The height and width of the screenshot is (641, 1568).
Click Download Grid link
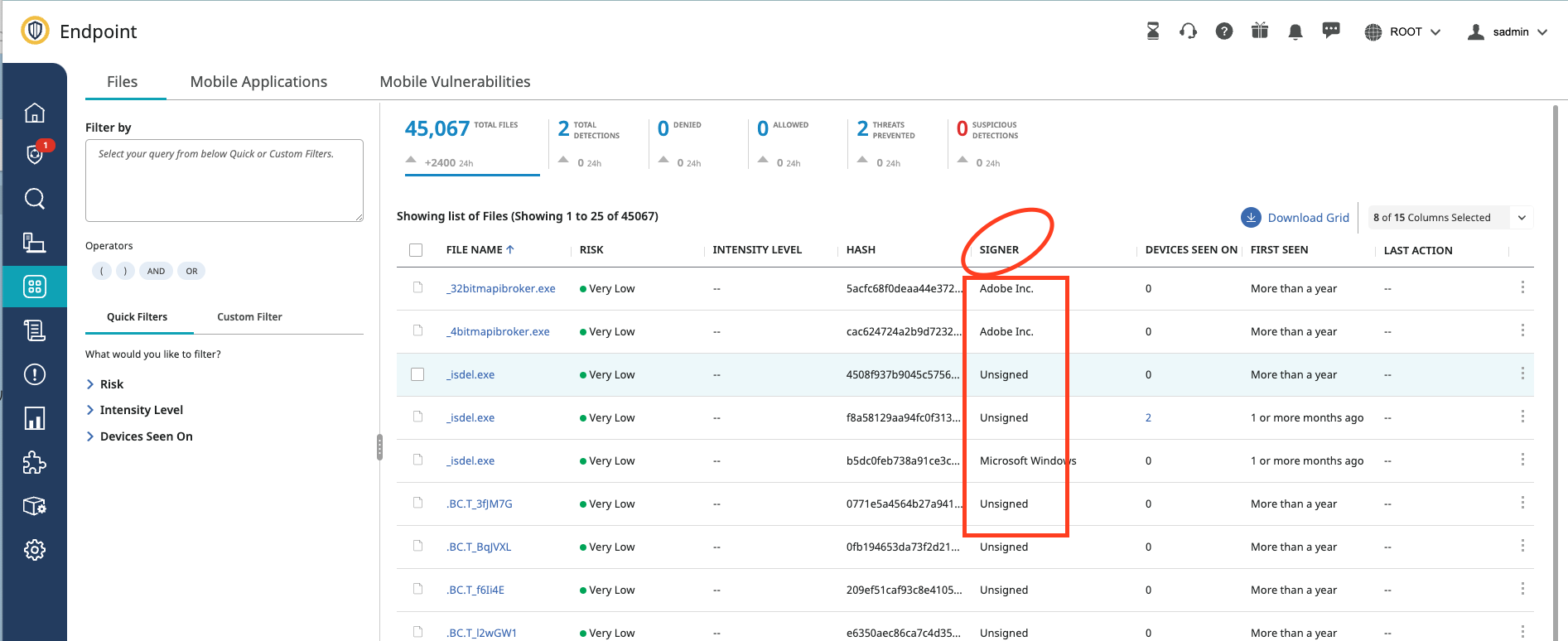coord(1308,218)
